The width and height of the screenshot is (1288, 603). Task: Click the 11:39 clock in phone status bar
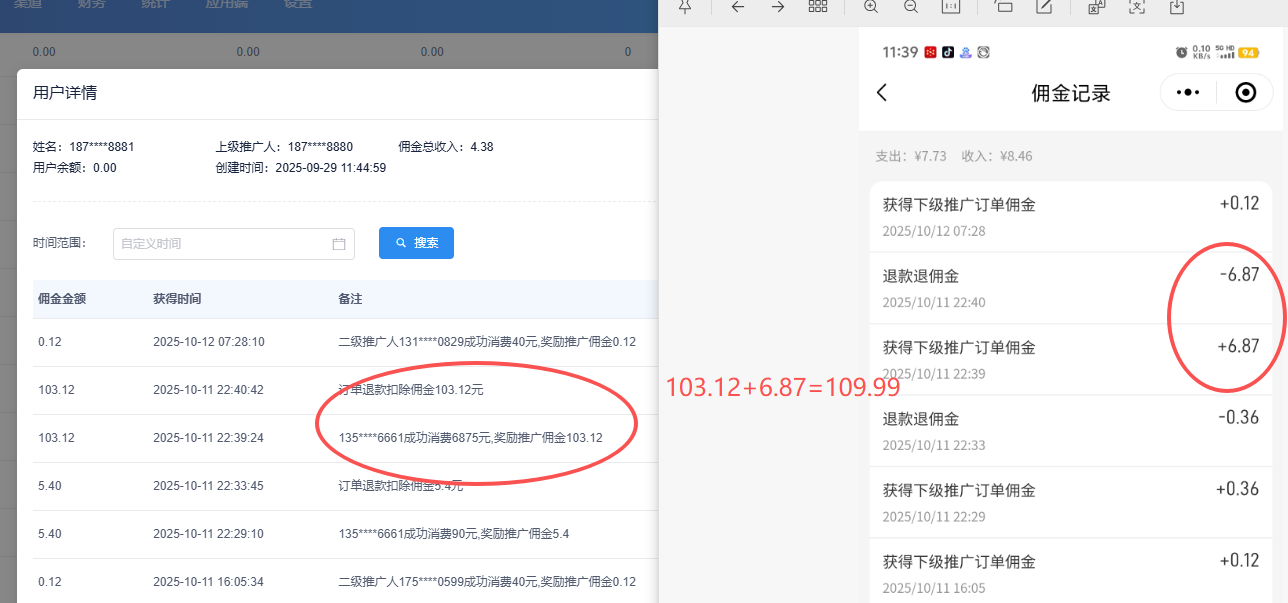tap(900, 52)
